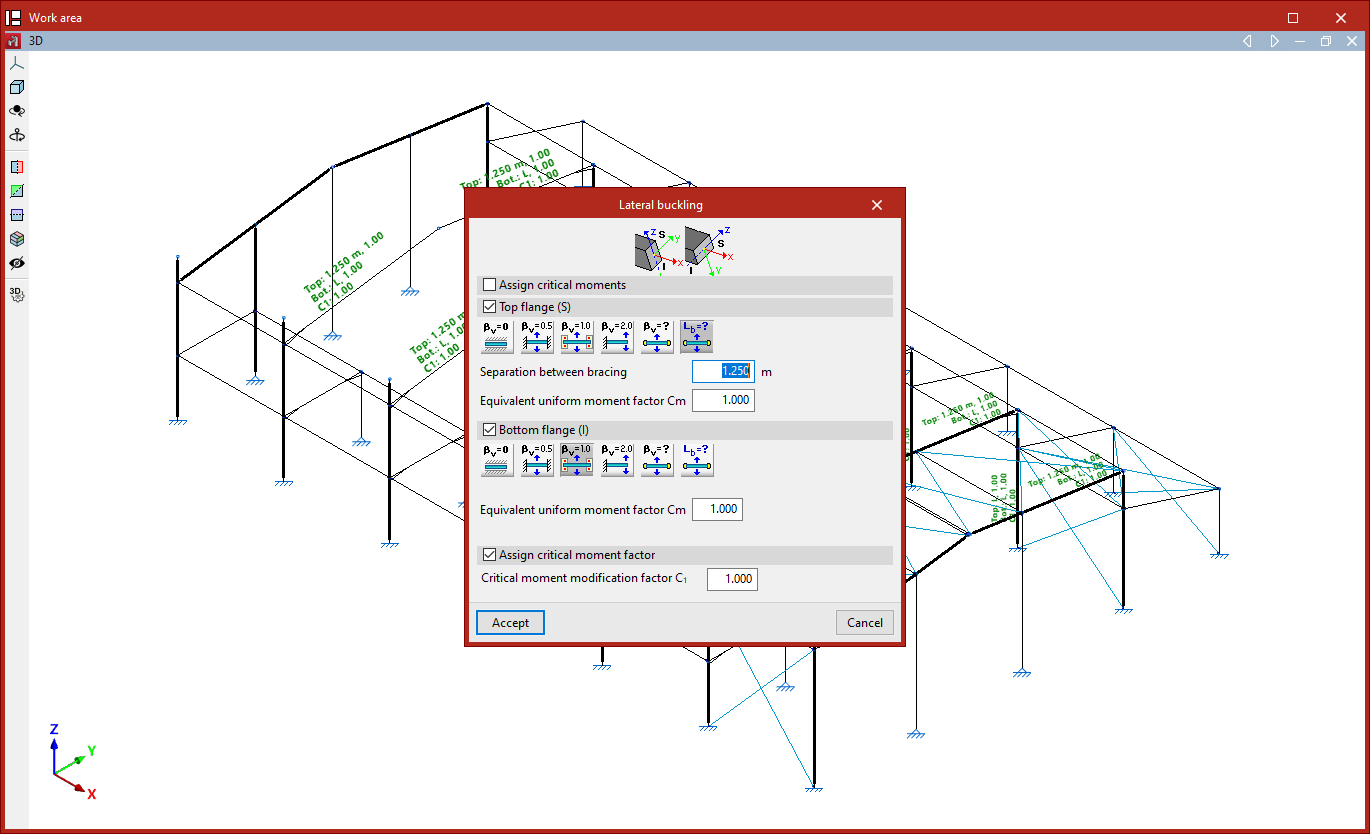Click the red-edged section plane icon
Viewport: 1370px width, 834px height.
16,167
